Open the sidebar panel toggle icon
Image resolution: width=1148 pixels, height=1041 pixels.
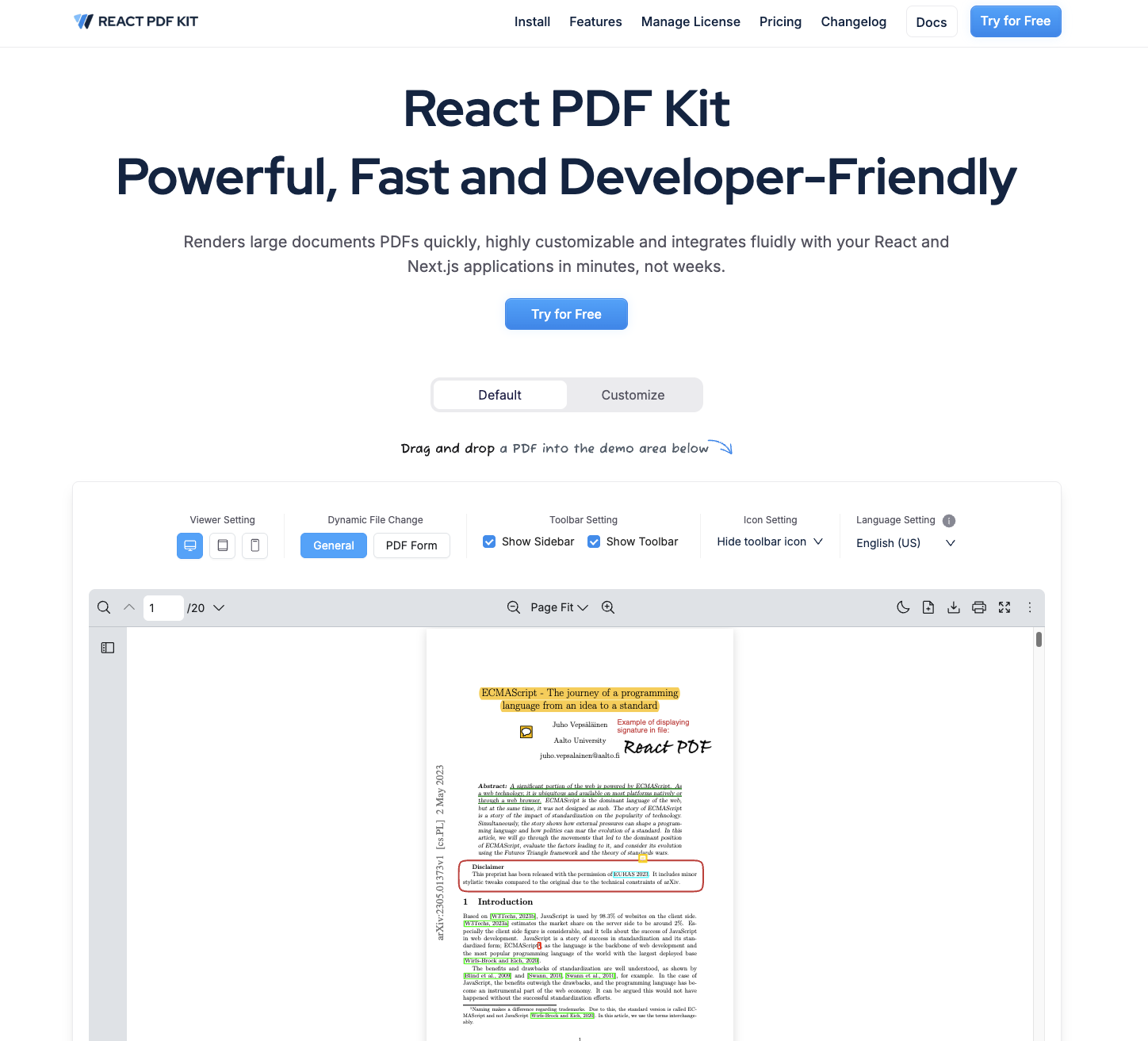(x=108, y=648)
